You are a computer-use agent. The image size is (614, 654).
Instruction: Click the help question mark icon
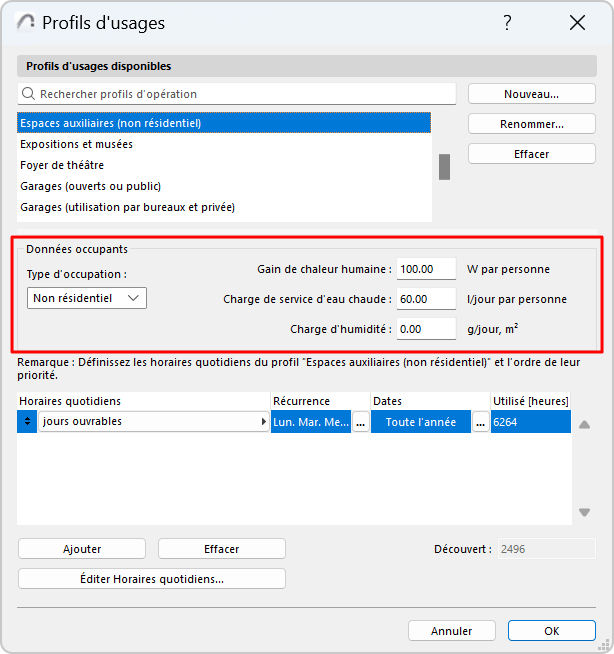507,23
